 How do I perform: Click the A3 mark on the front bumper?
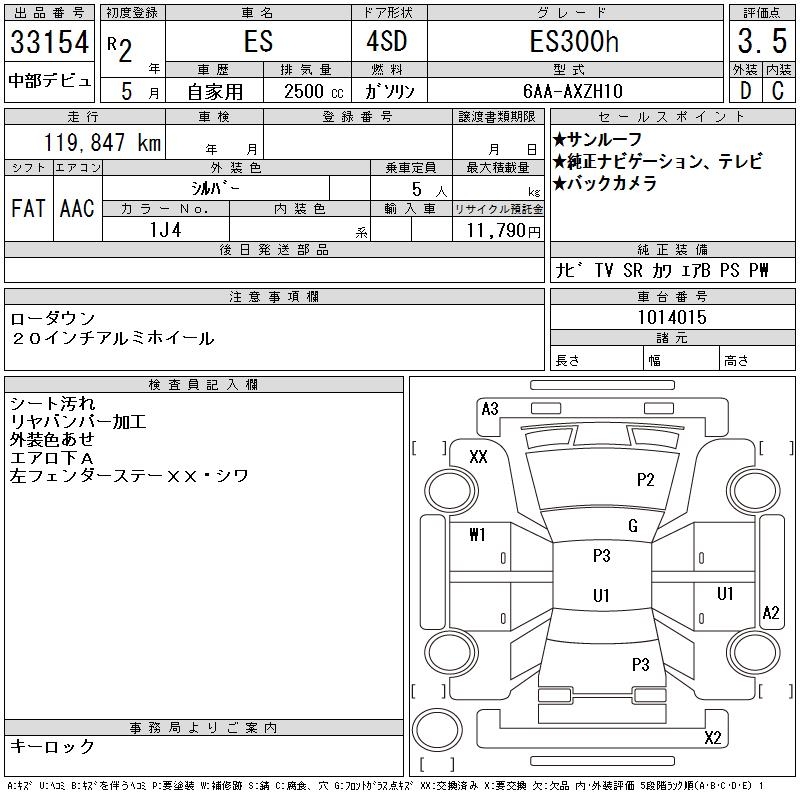pos(490,408)
